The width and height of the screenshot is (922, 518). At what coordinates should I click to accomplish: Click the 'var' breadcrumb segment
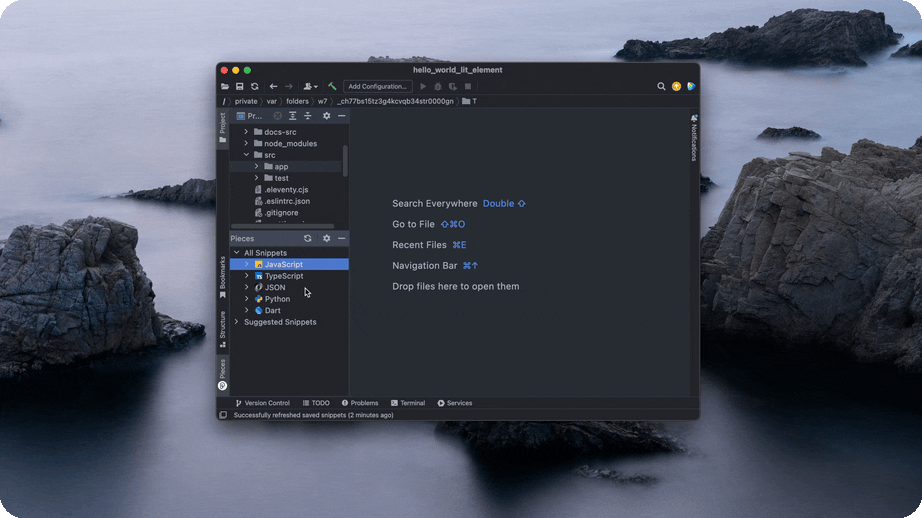(x=272, y=101)
